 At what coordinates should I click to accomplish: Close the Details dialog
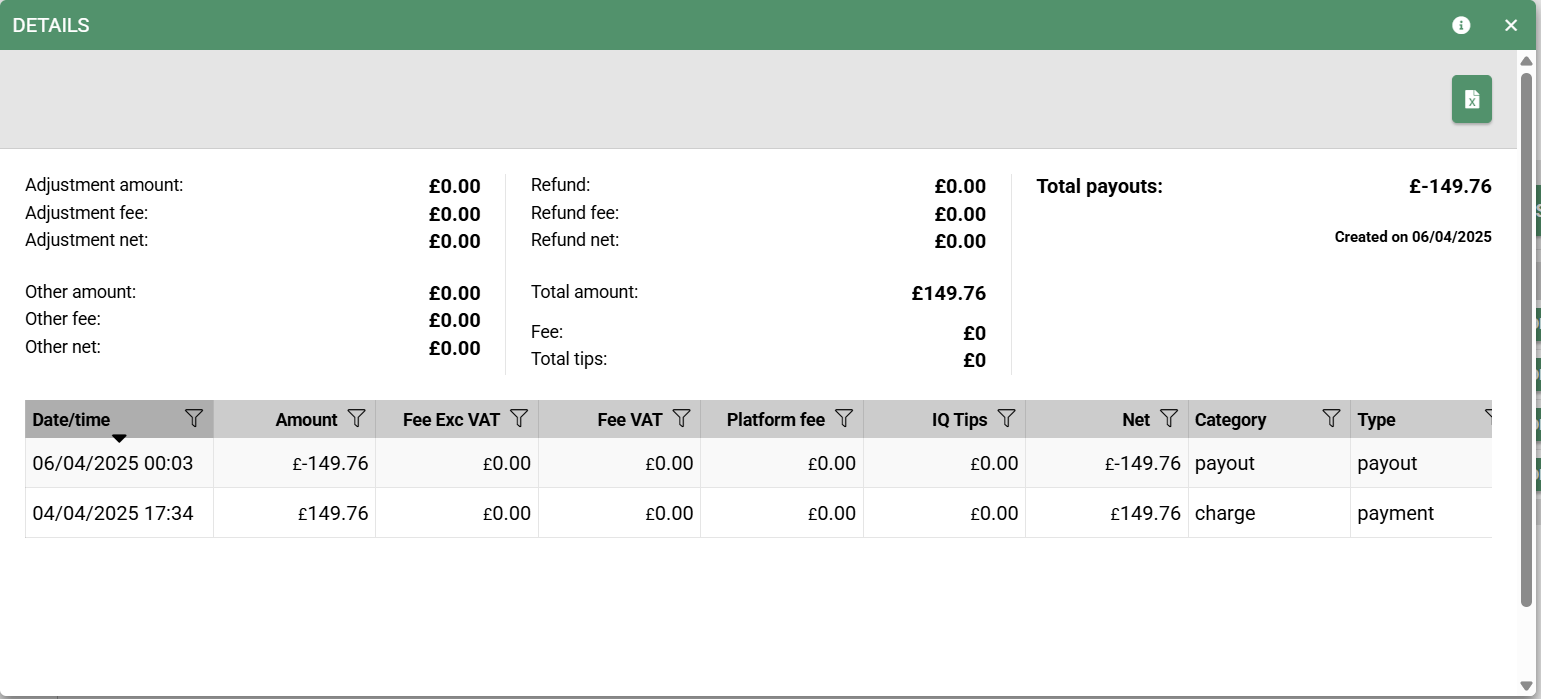click(1511, 25)
